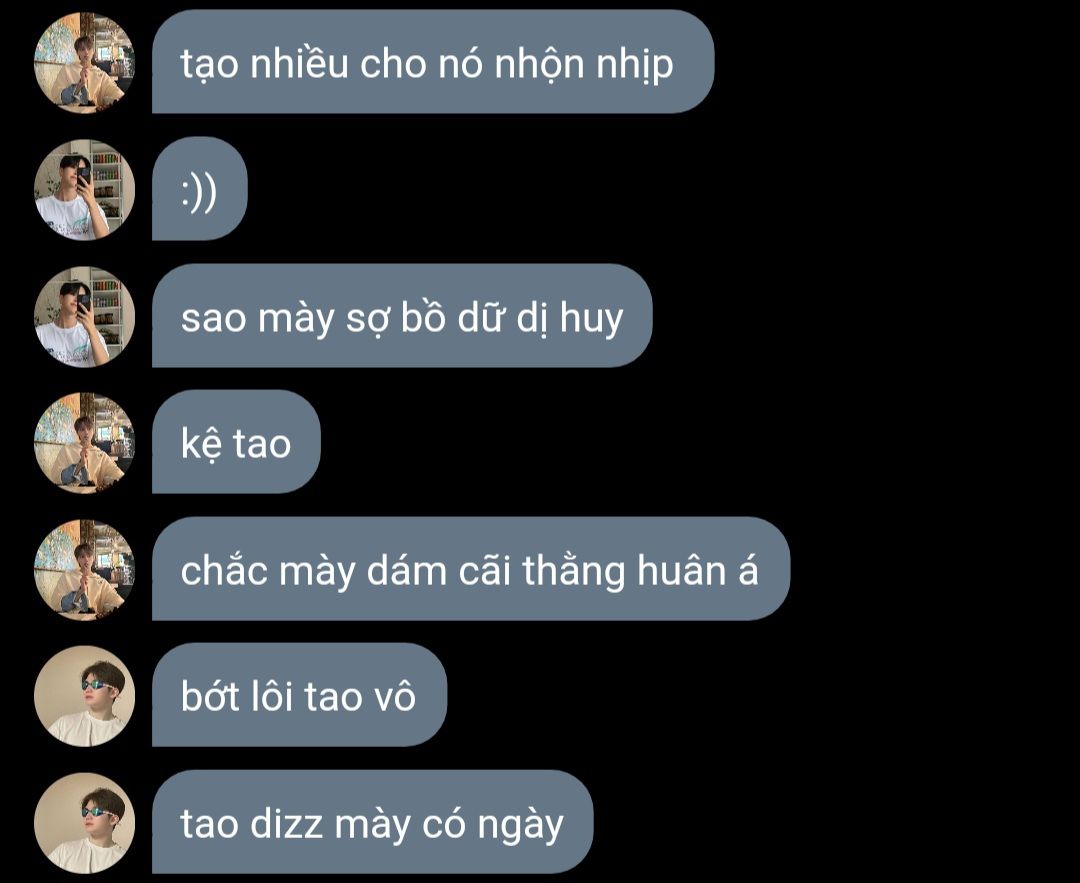Screen dimensions: 1080x883
Task: Select the message 'sao mày sợ bồ dữ dị huy'
Action: (402, 315)
